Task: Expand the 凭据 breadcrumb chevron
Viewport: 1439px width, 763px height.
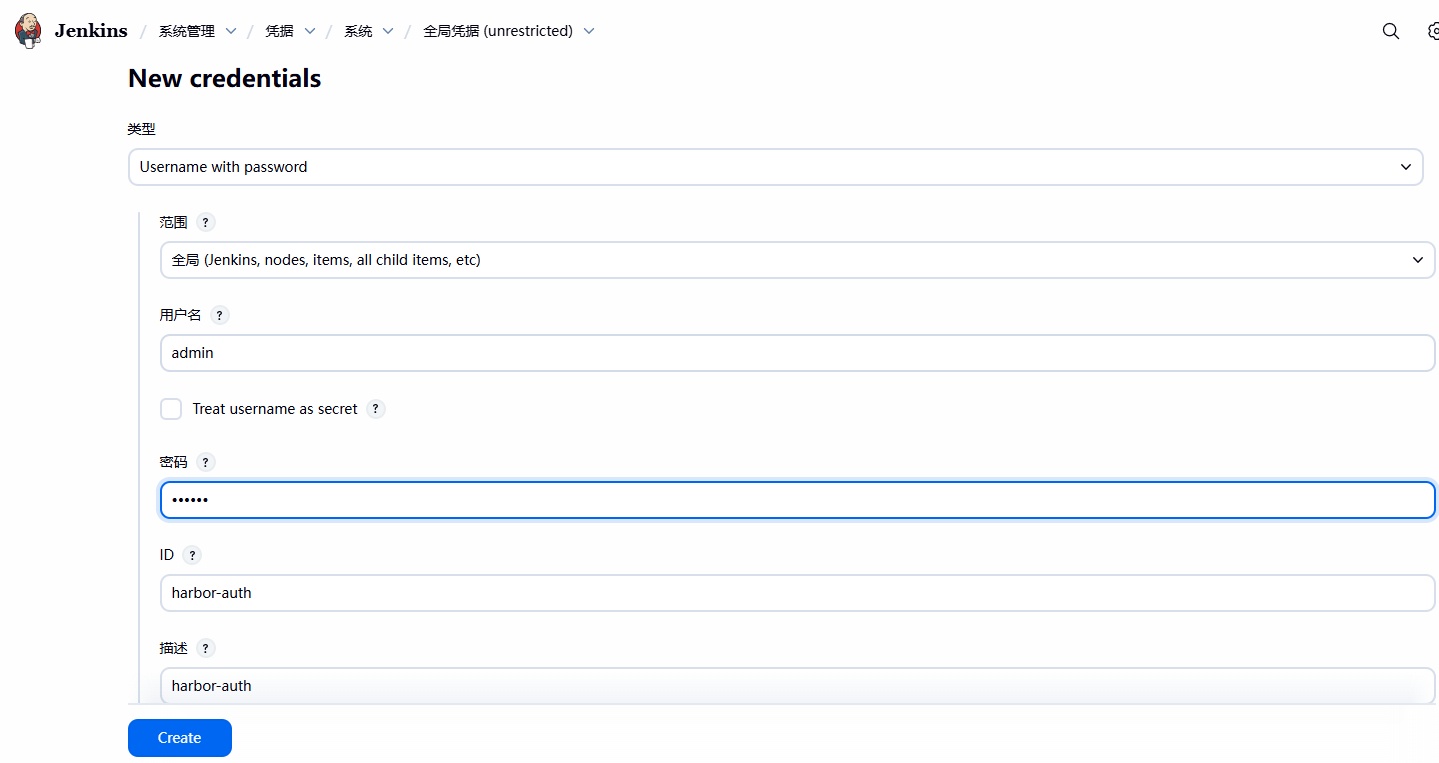Action: 310,31
